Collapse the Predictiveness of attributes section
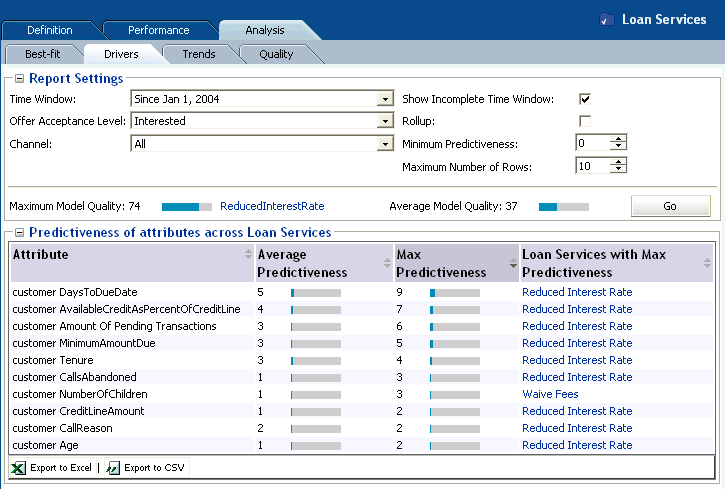This screenshot has height=489, width=725. [19, 233]
